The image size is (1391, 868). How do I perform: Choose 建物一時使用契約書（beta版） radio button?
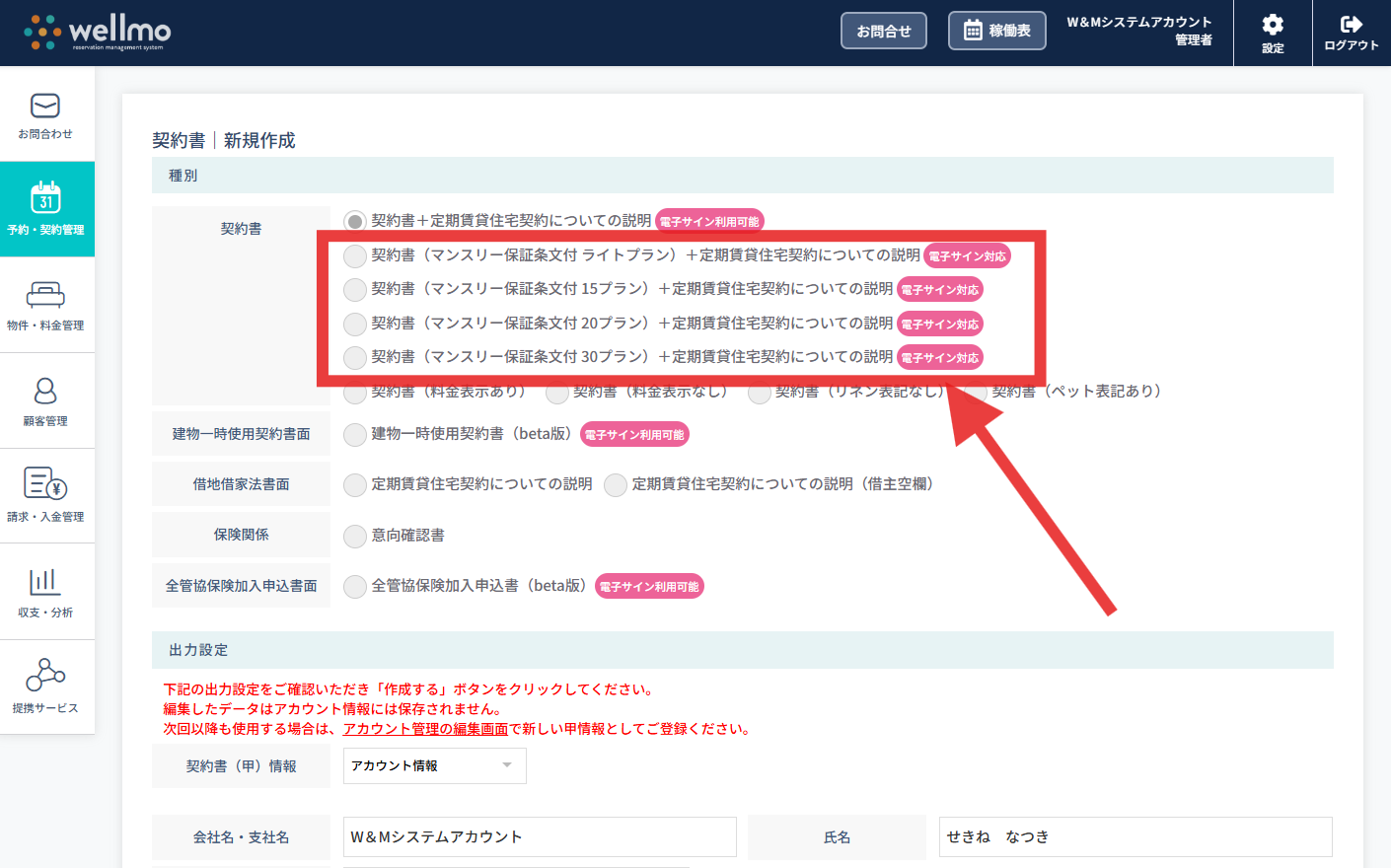click(x=355, y=435)
